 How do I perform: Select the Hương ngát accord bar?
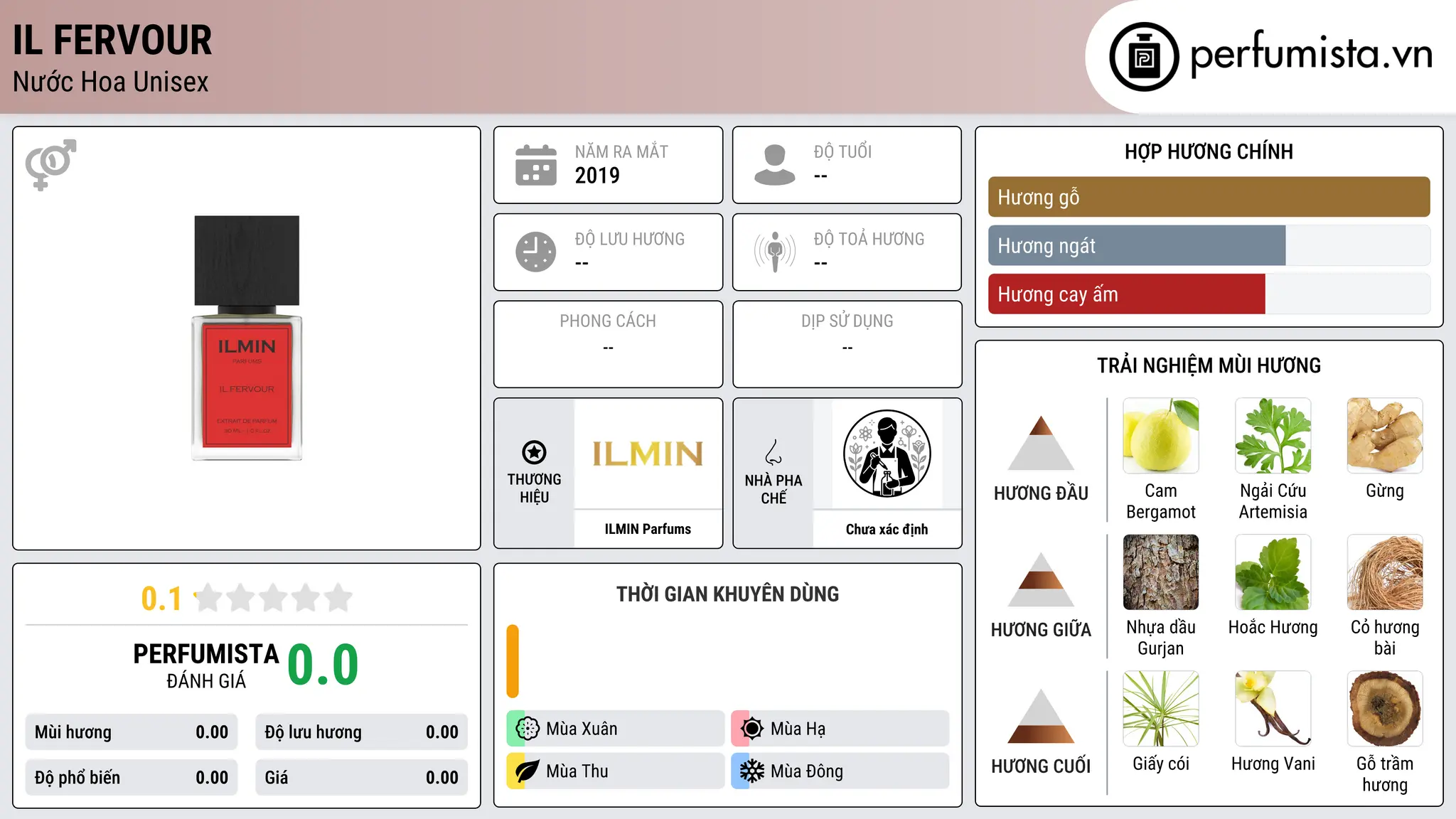pos(1209,245)
